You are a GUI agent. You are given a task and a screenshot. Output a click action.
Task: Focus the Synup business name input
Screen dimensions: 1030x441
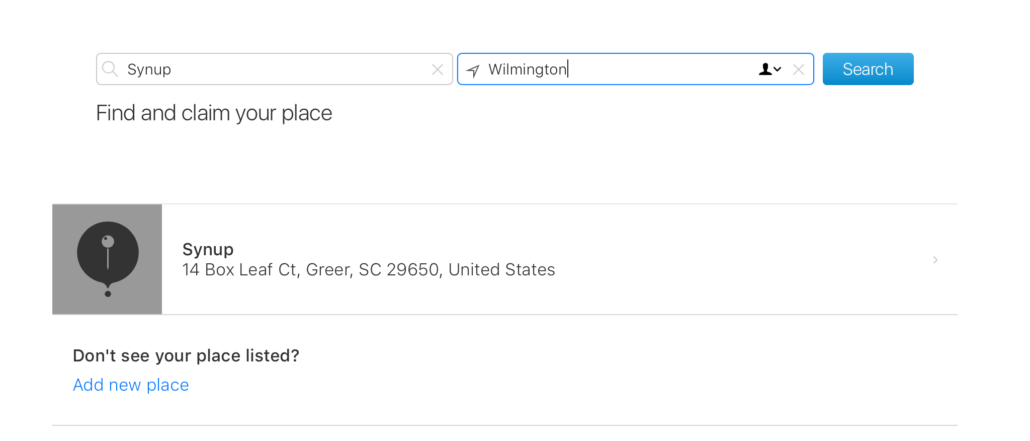click(x=275, y=69)
